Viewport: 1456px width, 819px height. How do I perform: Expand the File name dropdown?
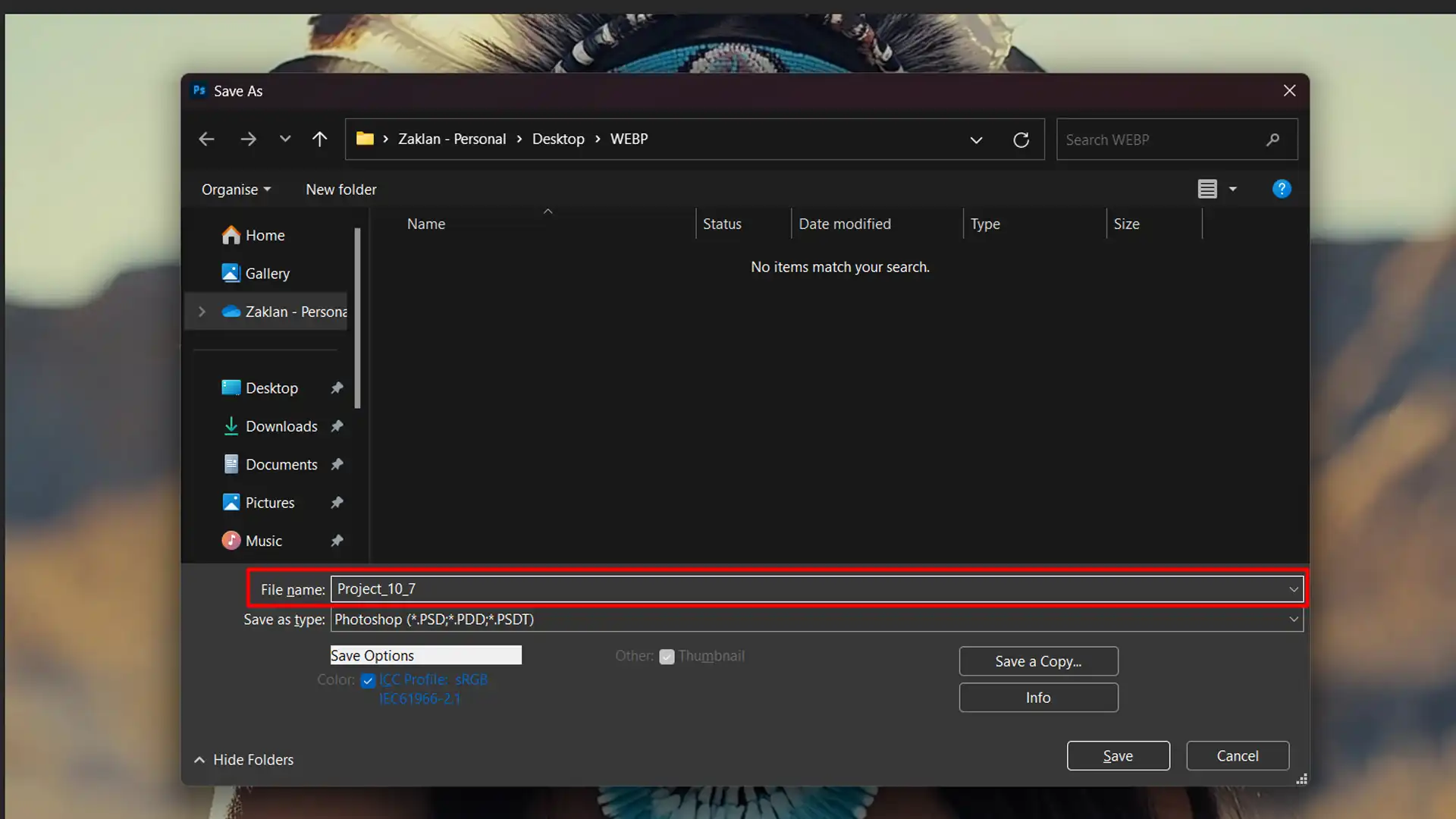tap(1294, 589)
